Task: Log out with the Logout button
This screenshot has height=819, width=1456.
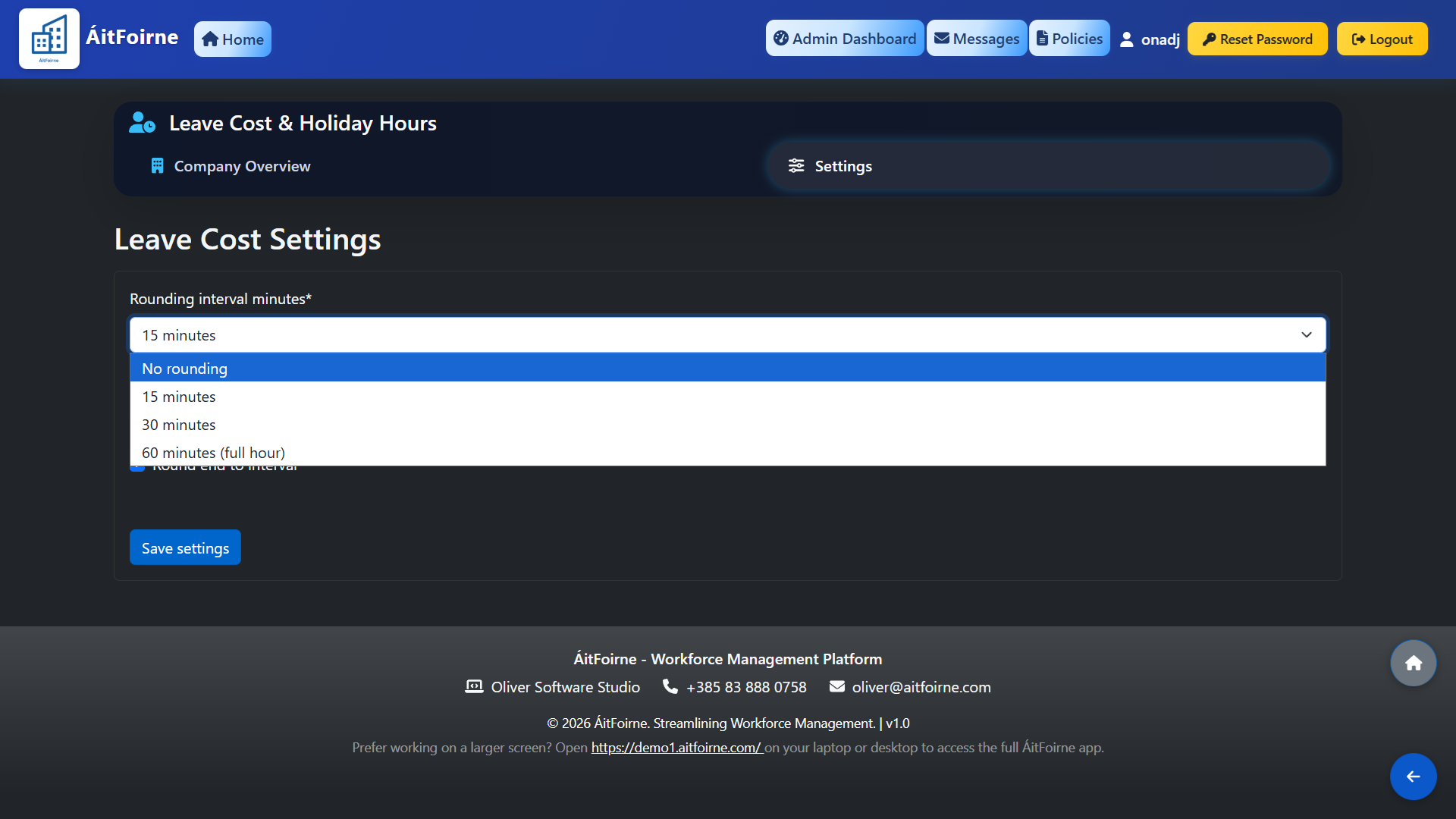Action: [x=1382, y=39]
